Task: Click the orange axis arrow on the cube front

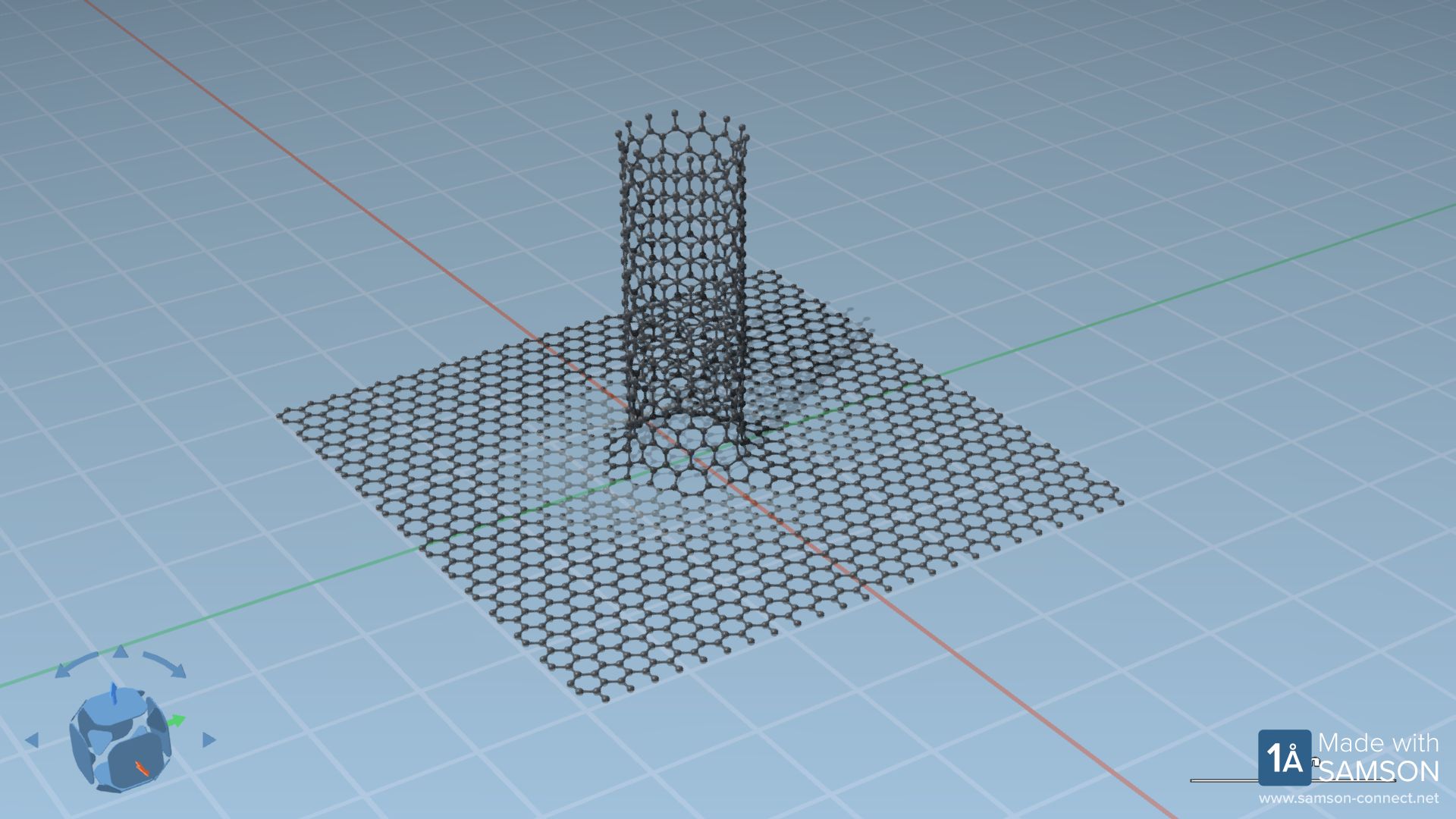Action: pyautogui.click(x=142, y=768)
